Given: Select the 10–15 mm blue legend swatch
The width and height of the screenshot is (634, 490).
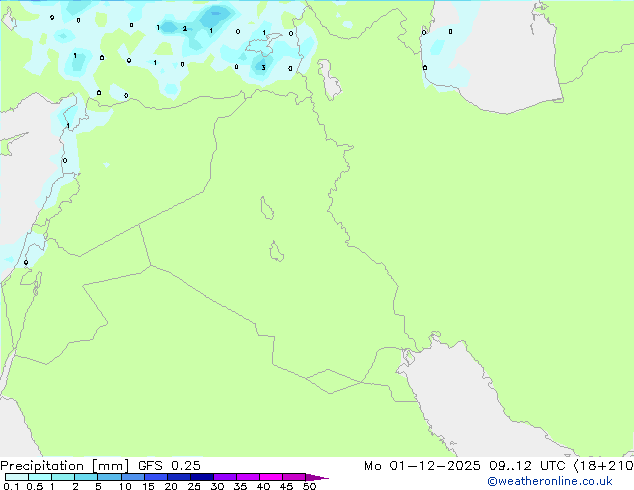Looking at the screenshot, I should point(133,477).
